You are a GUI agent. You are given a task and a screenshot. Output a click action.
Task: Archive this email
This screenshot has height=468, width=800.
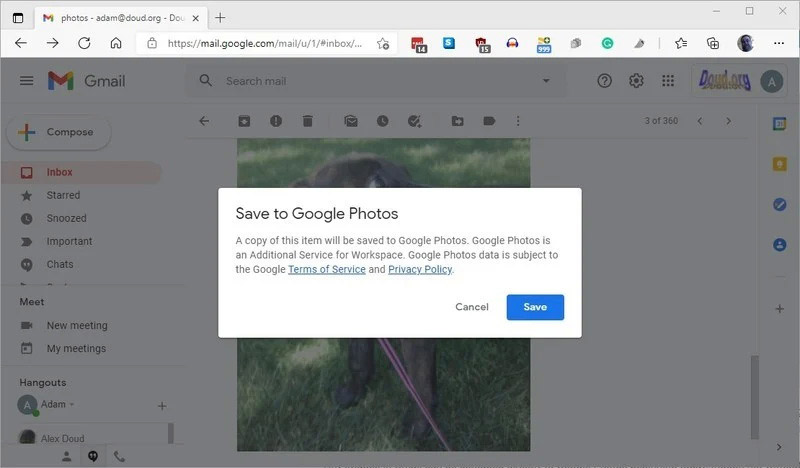pos(244,121)
